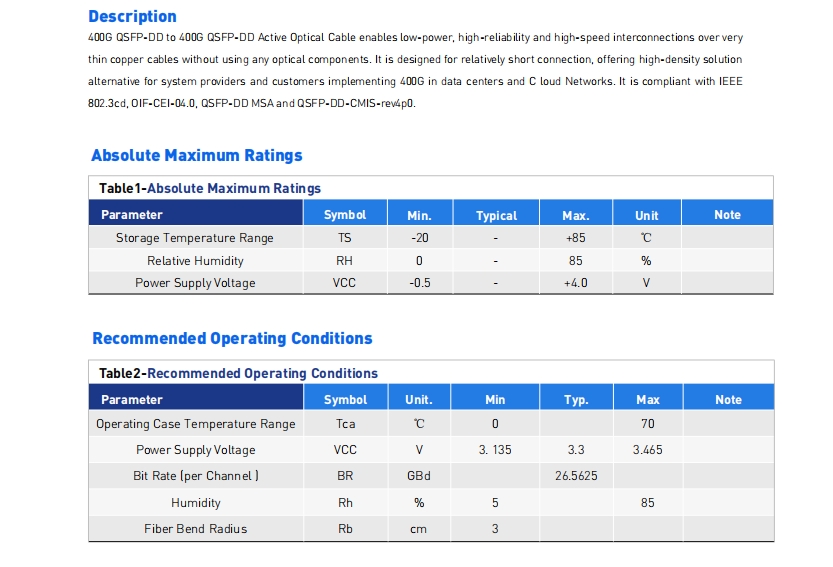Click the GBd unit cell
The image size is (833, 567).
(x=418, y=476)
